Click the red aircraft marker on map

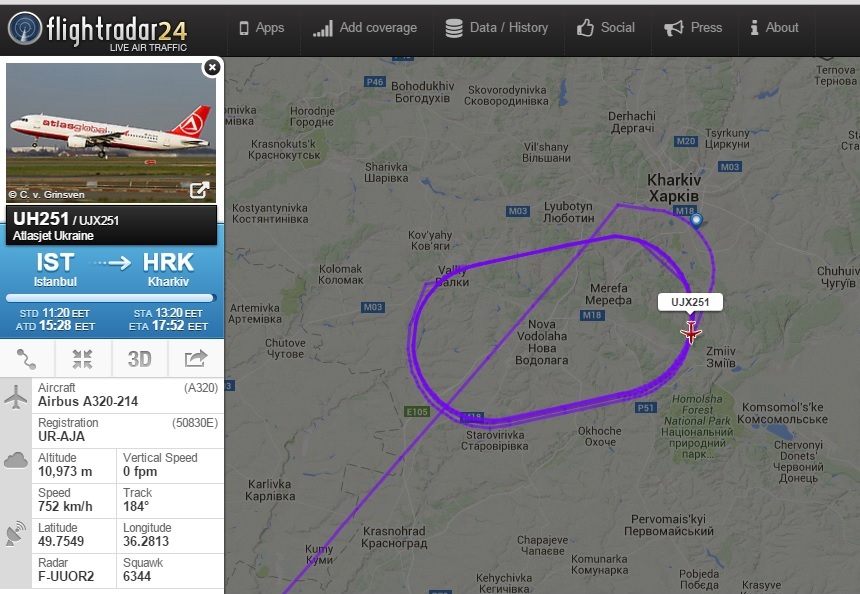[691, 332]
